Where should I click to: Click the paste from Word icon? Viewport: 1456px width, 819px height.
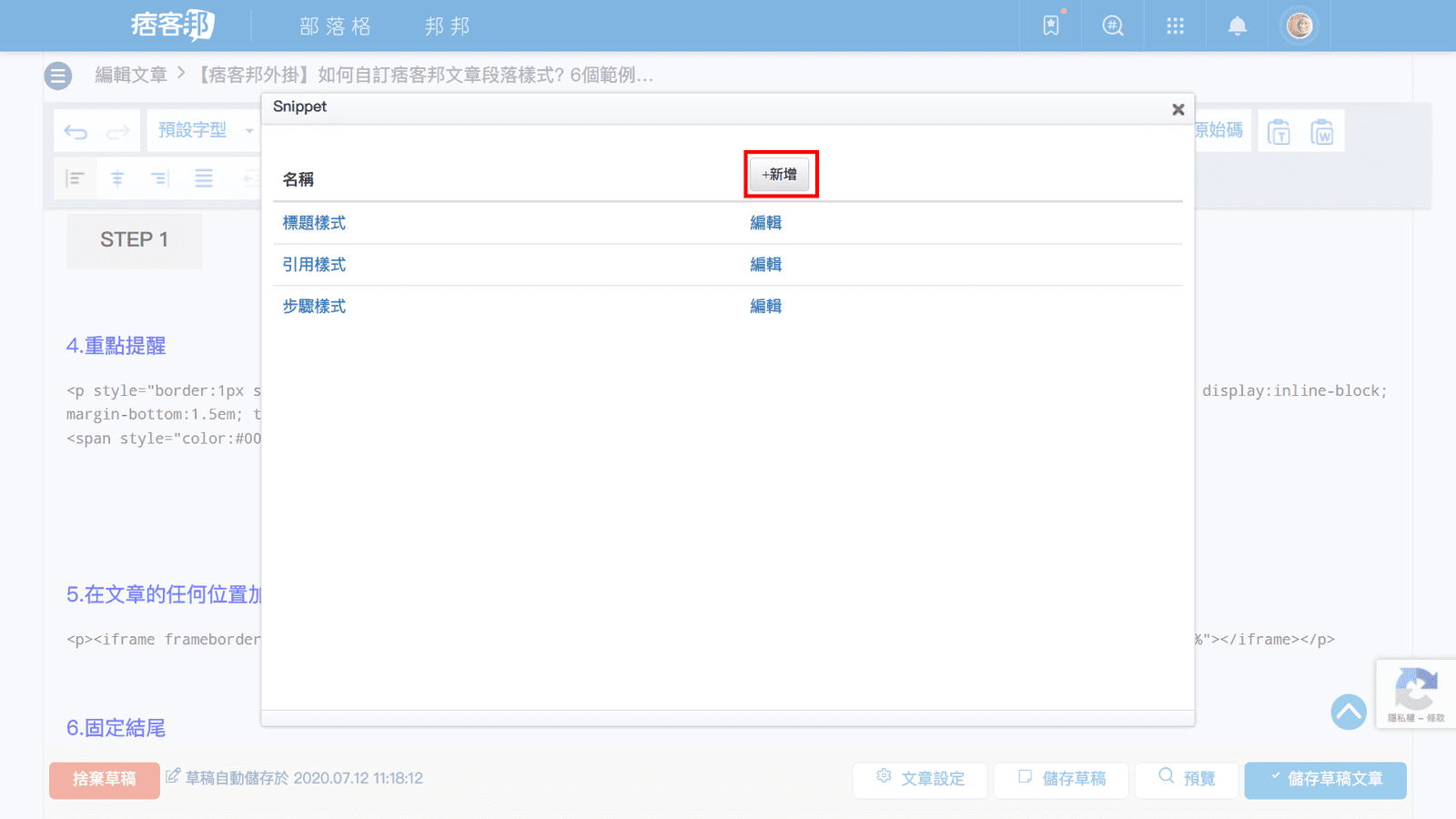(1321, 132)
